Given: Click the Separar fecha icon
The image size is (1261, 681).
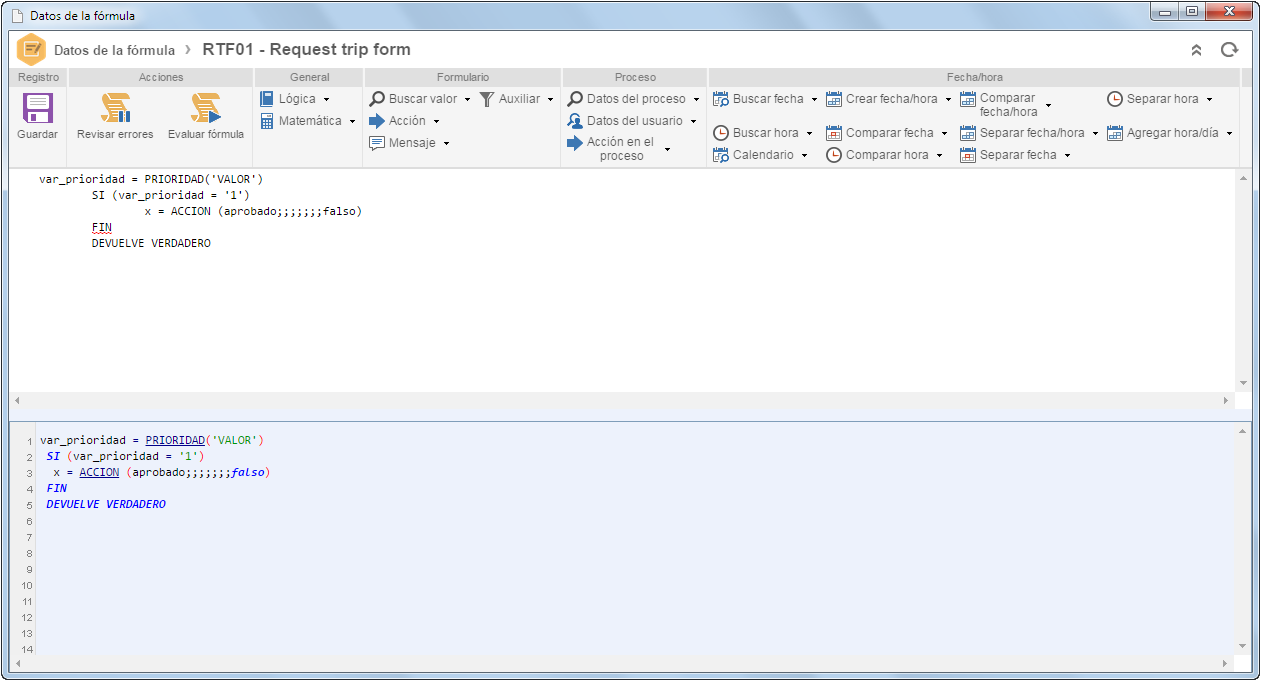Looking at the screenshot, I should coord(968,155).
